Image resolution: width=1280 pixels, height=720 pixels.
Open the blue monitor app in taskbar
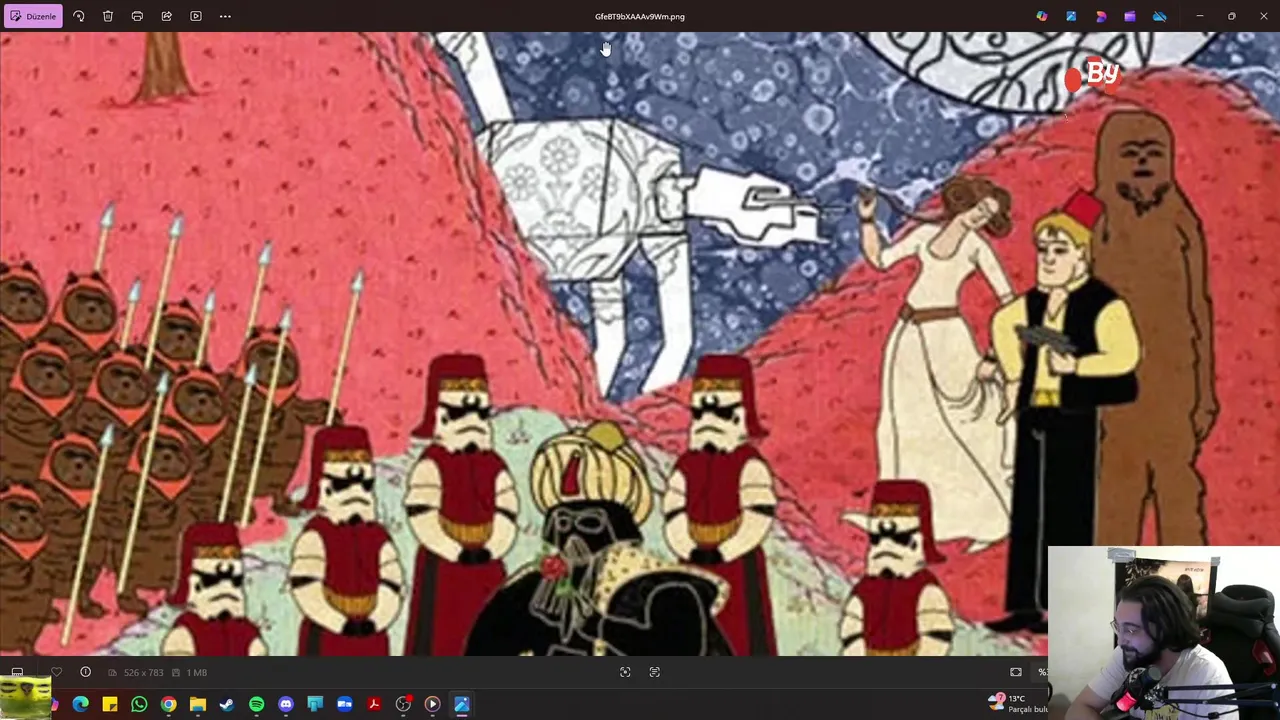coord(315,705)
